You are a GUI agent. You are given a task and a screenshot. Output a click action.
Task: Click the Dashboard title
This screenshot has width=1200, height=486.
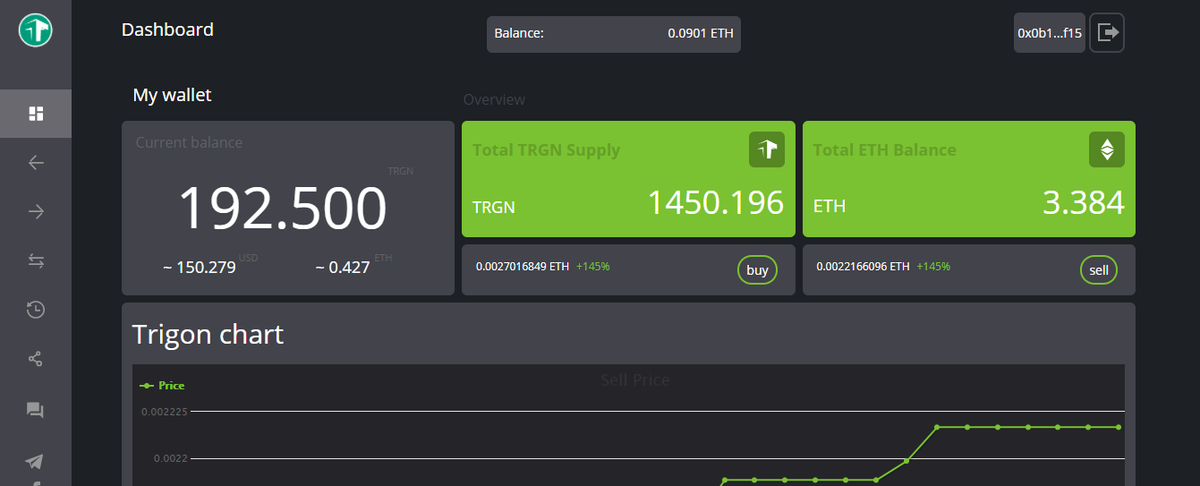(167, 30)
